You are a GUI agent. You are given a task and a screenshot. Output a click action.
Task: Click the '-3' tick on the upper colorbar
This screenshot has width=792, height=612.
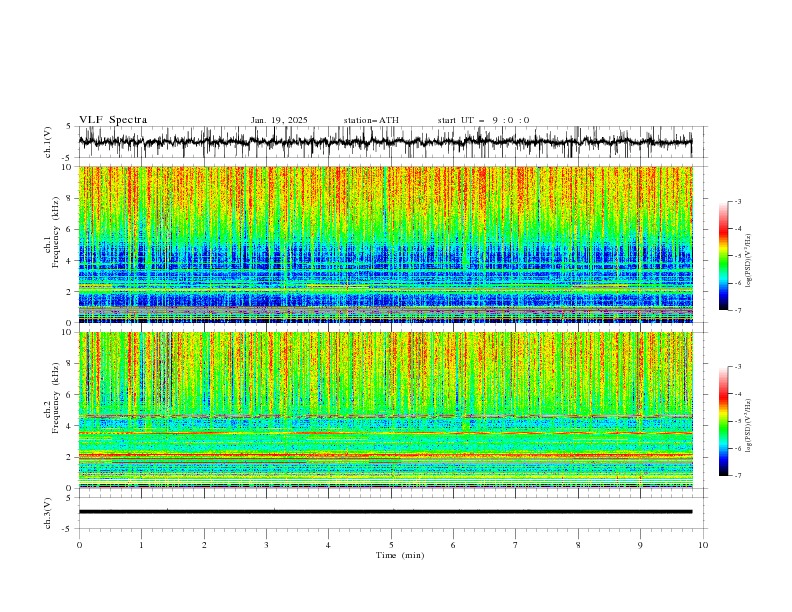[737, 201]
